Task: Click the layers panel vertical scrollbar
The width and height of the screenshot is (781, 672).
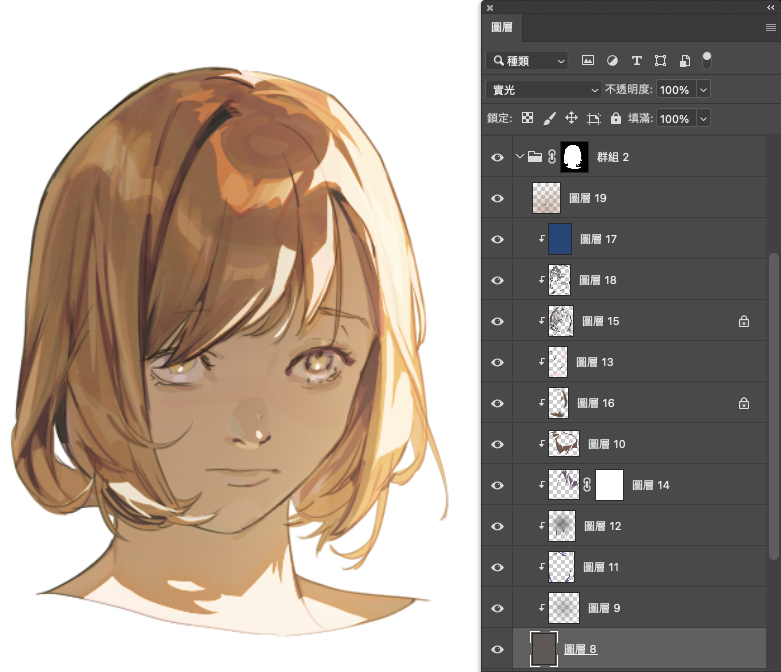Action: (x=774, y=406)
